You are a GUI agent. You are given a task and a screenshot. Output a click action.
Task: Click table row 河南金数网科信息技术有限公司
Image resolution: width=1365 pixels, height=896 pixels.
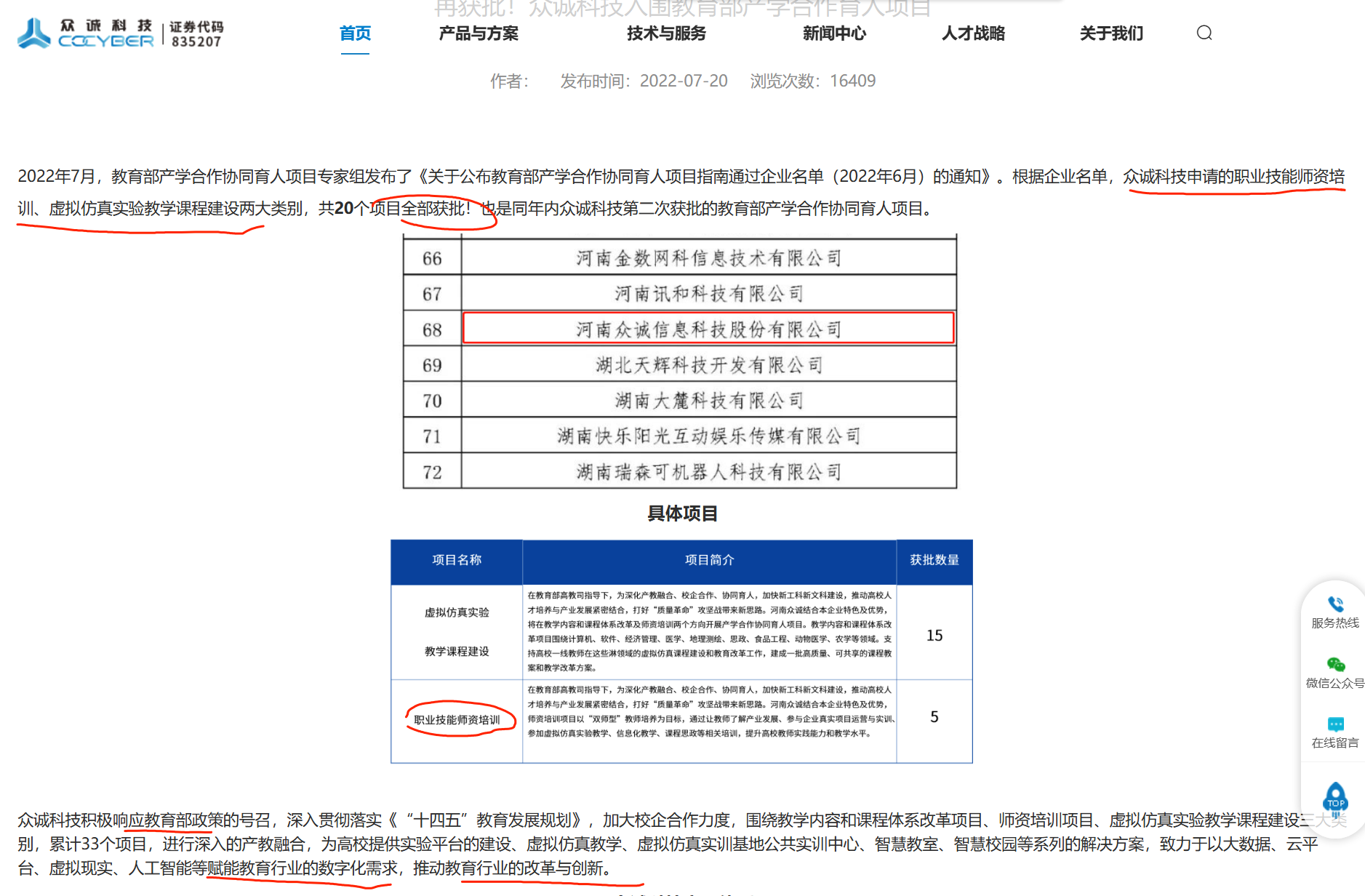pyautogui.click(x=708, y=258)
